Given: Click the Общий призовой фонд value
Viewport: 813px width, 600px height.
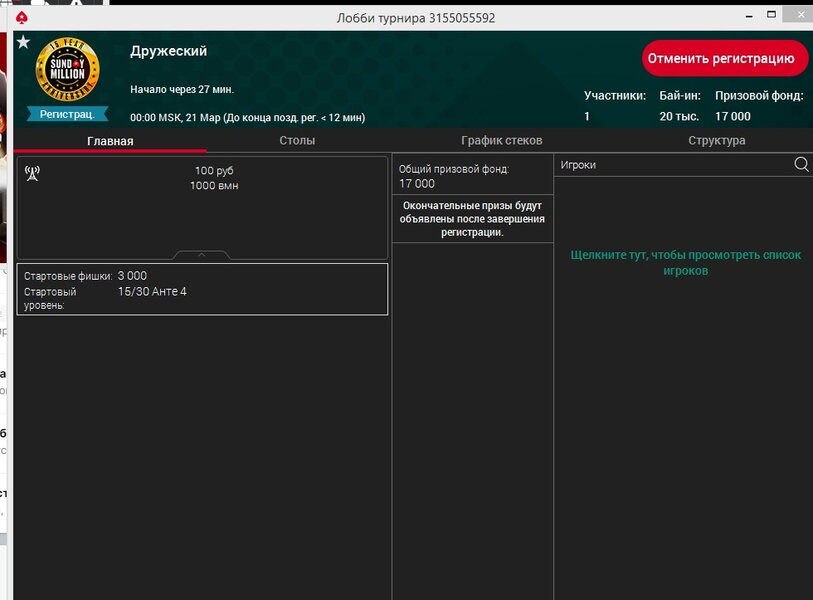Looking at the screenshot, I should tap(417, 184).
